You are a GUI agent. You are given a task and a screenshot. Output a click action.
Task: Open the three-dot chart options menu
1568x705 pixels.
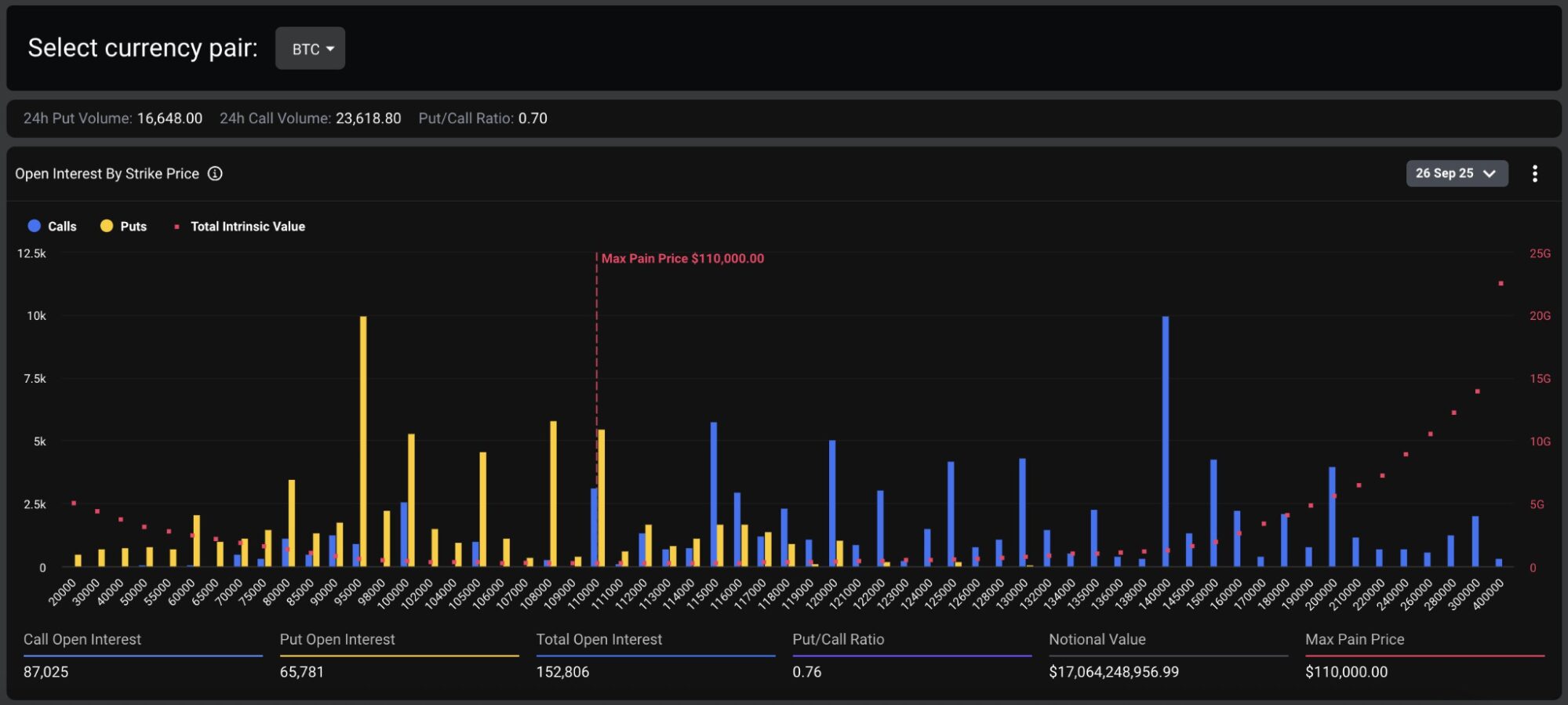coord(1534,173)
